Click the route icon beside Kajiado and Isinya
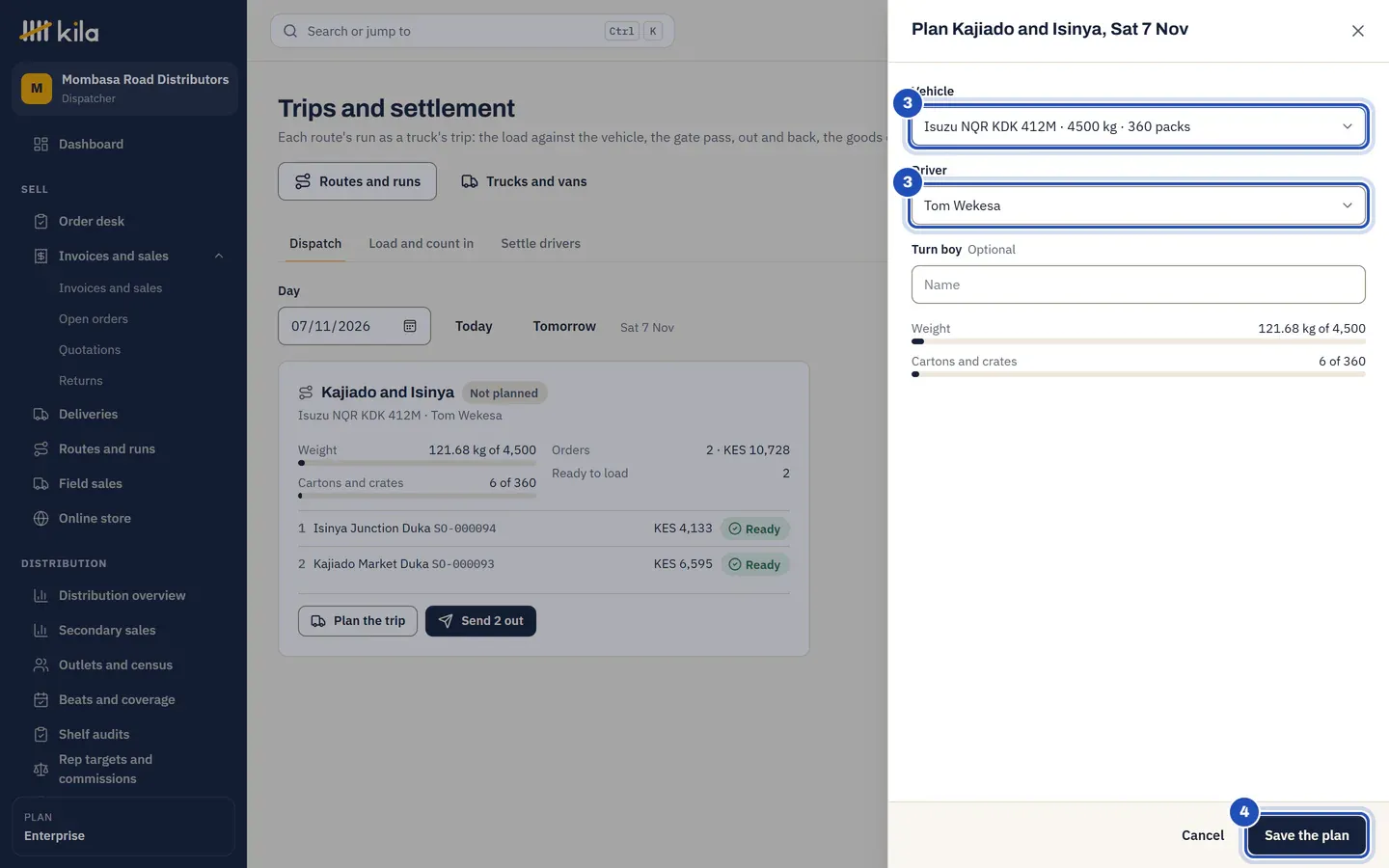Screen dimensions: 1389x868 [x=306, y=393]
